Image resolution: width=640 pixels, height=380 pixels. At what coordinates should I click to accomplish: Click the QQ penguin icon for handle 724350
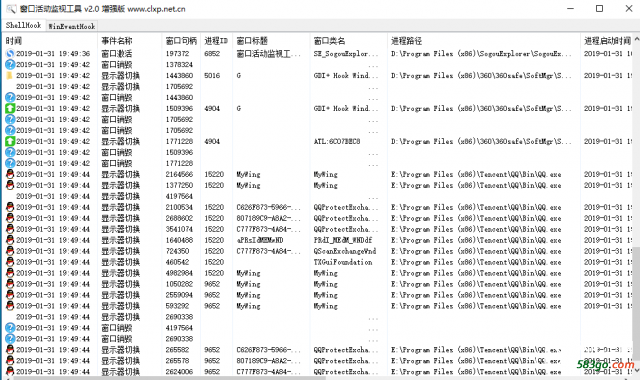click(x=10, y=251)
